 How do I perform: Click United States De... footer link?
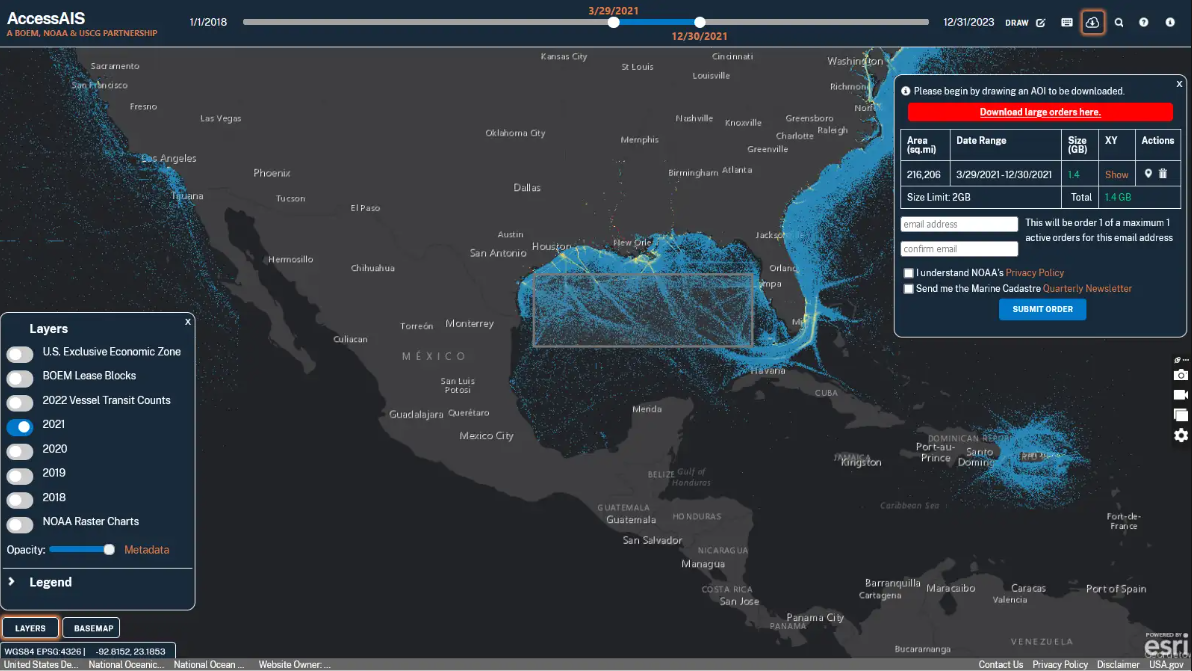pyautogui.click(x=41, y=665)
